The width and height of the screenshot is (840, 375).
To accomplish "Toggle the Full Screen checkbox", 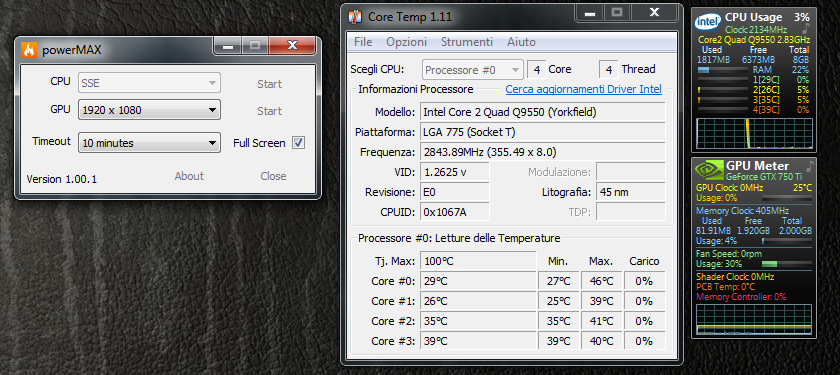I will tap(298, 143).
